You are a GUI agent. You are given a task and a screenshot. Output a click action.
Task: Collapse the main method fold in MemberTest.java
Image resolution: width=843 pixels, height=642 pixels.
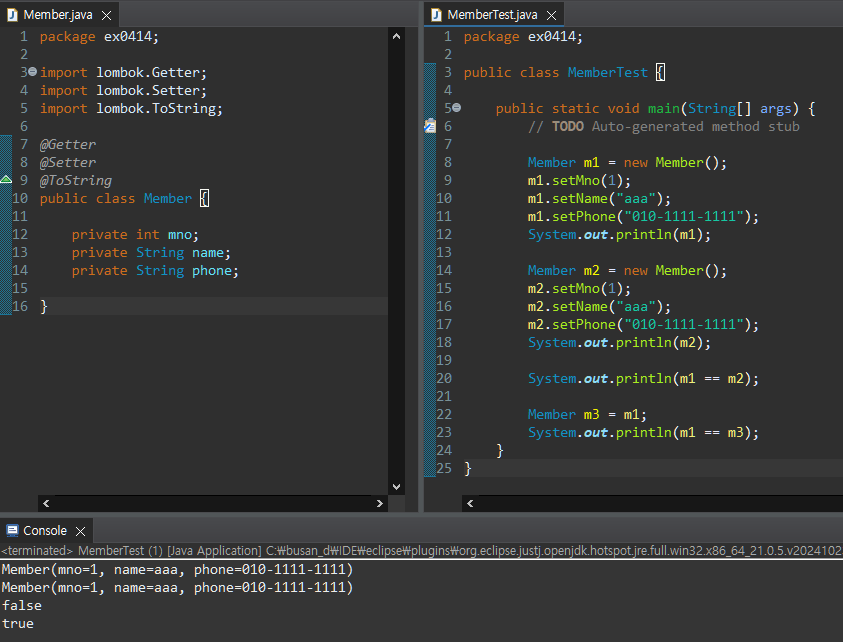pos(456,108)
